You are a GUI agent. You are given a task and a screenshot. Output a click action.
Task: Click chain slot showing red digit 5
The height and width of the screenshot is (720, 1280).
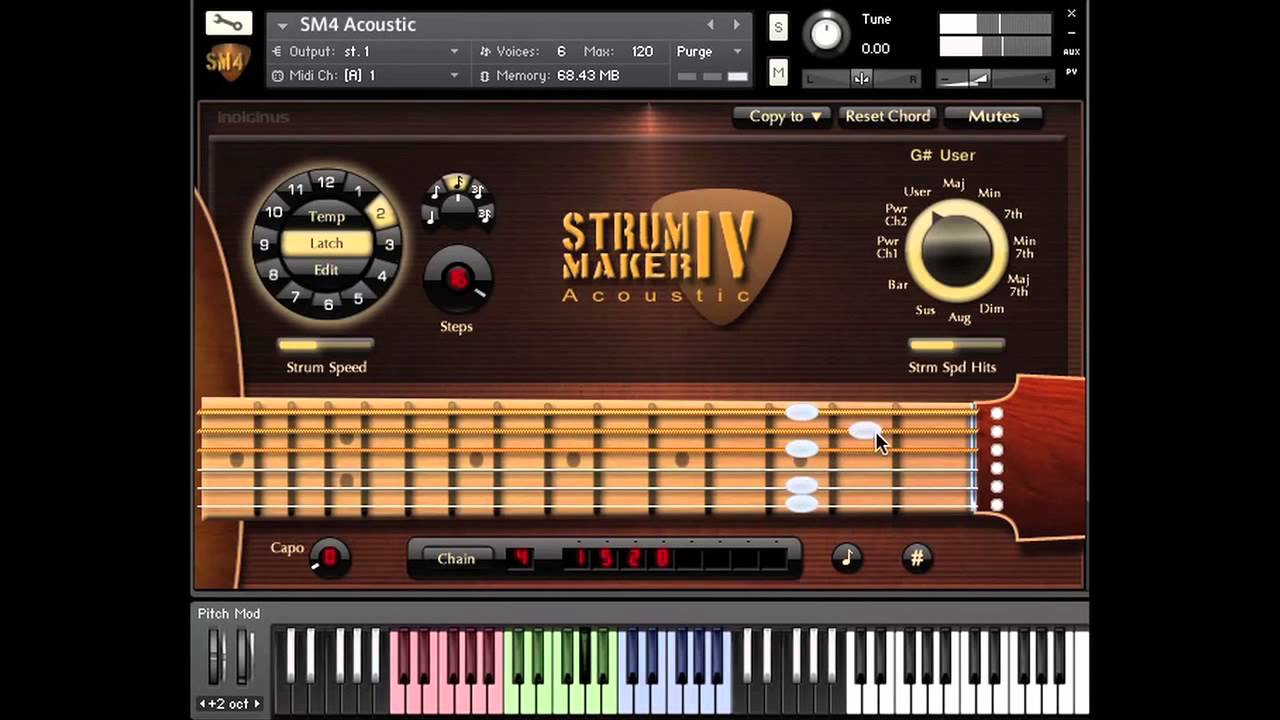click(606, 558)
